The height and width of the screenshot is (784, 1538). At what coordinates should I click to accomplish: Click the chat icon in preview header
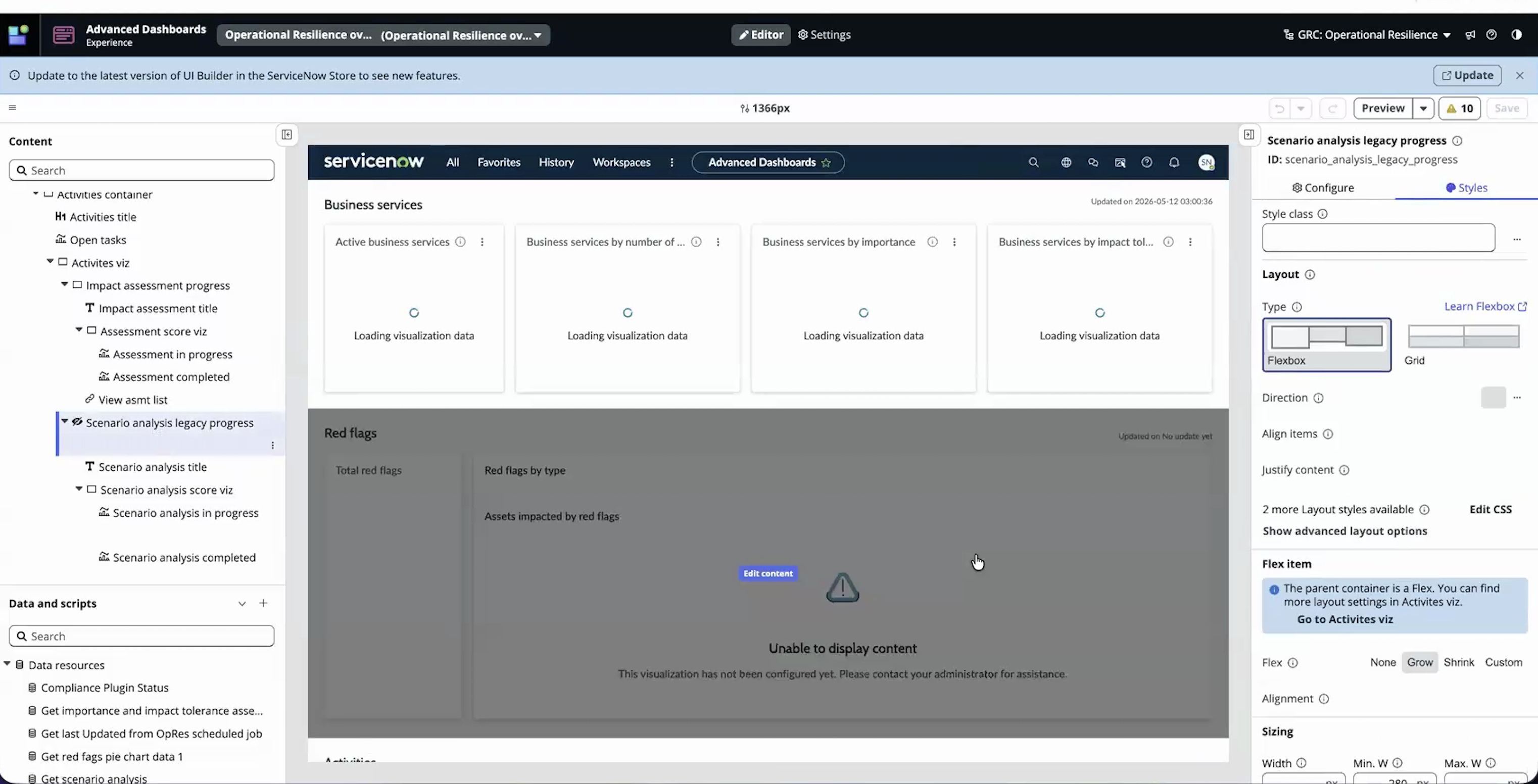pos(1093,163)
